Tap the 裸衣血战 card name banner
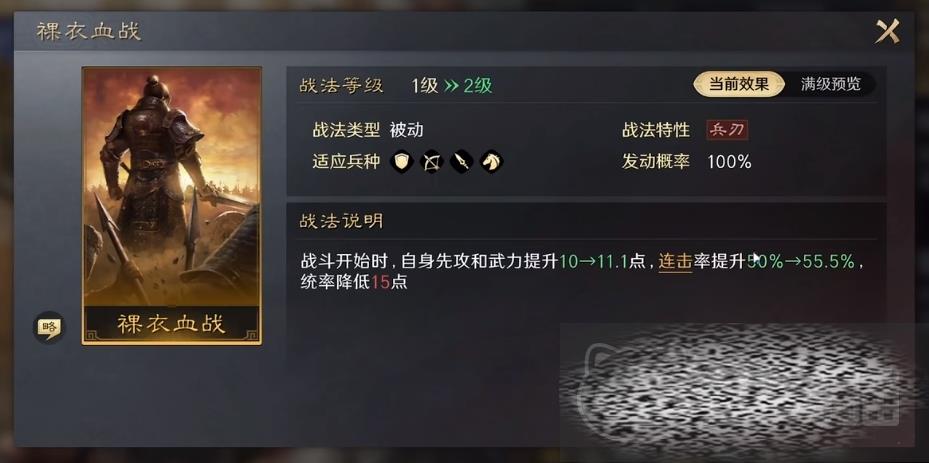Screen dimensions: 929x463 [x=172, y=324]
